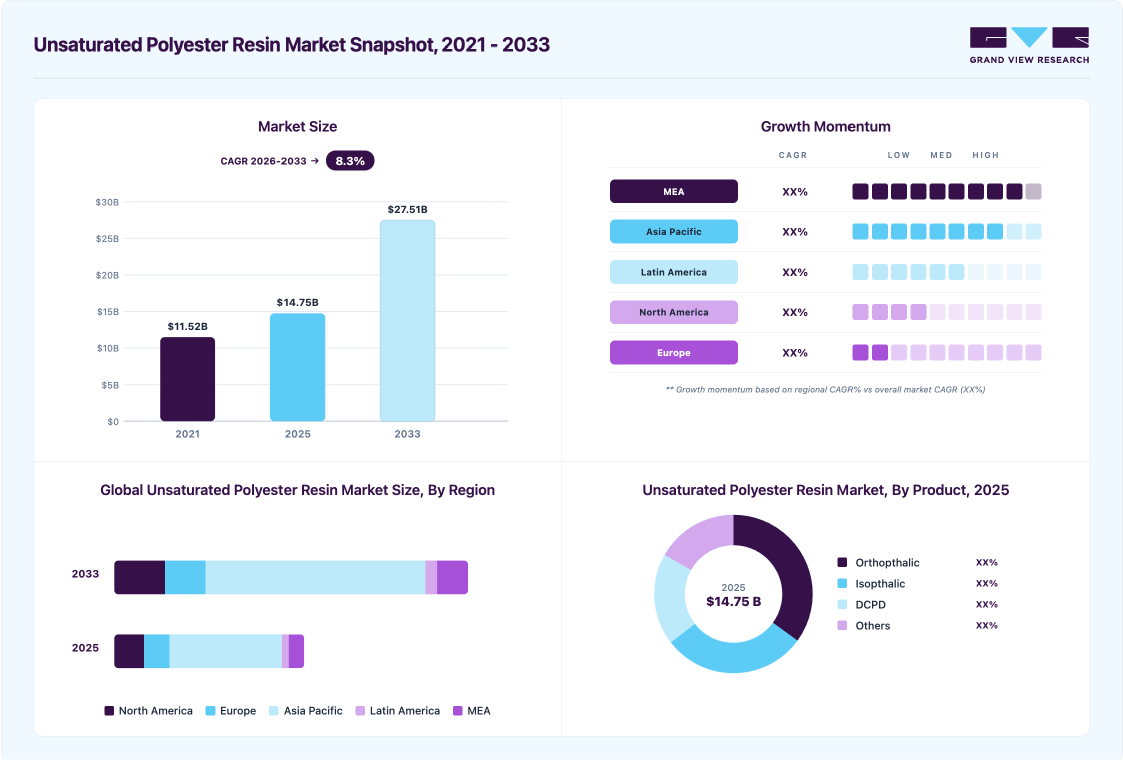Click the Others legend swatch
1123x760 pixels.
tap(842, 625)
